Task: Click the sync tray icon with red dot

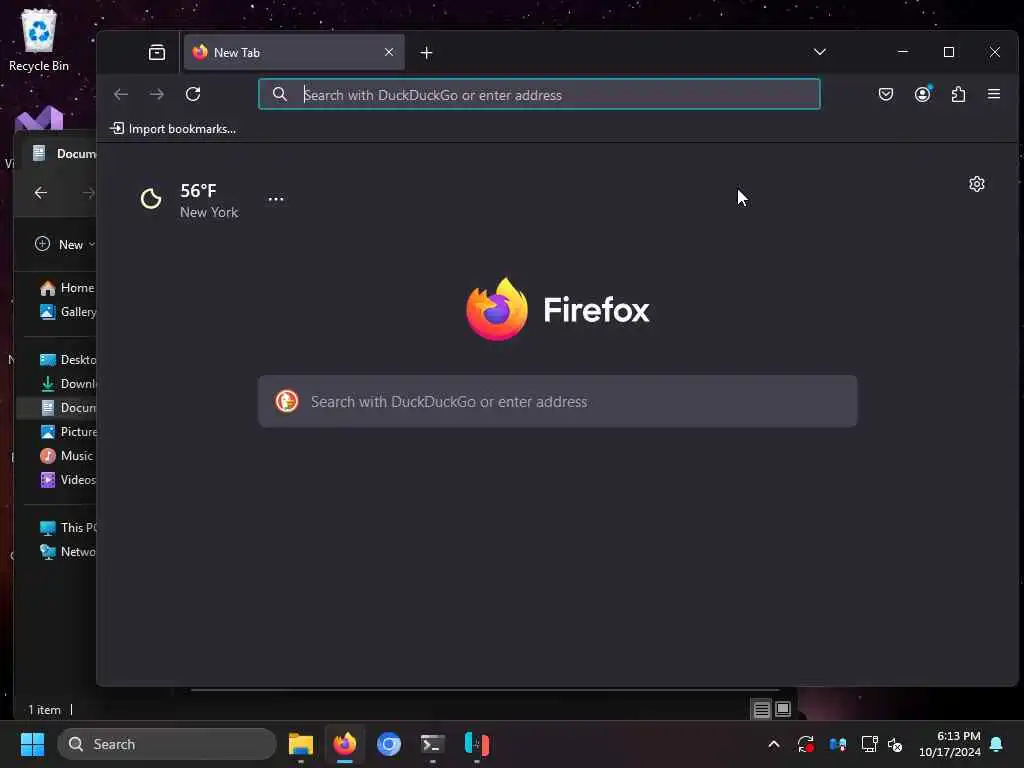Action: click(805, 744)
